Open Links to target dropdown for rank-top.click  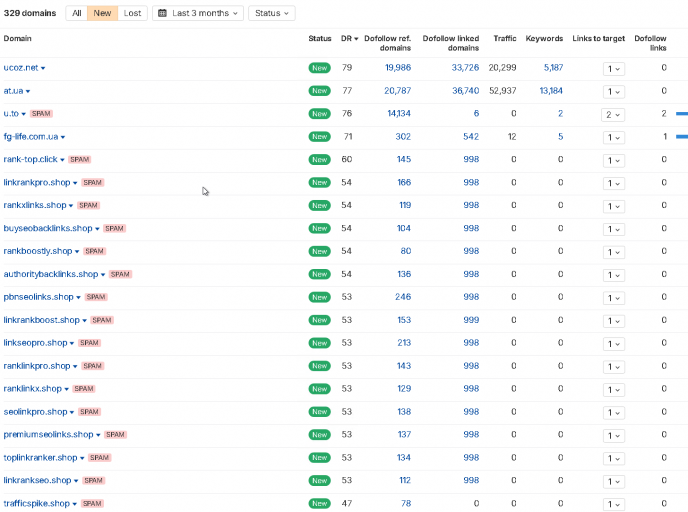(x=613, y=161)
